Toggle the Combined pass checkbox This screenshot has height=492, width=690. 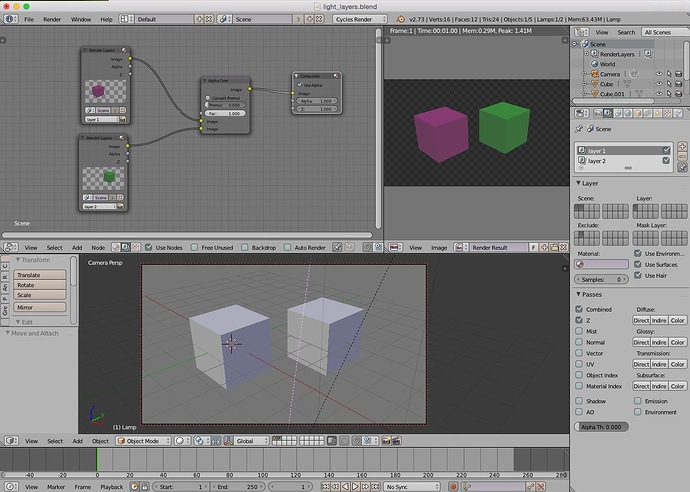click(x=579, y=309)
